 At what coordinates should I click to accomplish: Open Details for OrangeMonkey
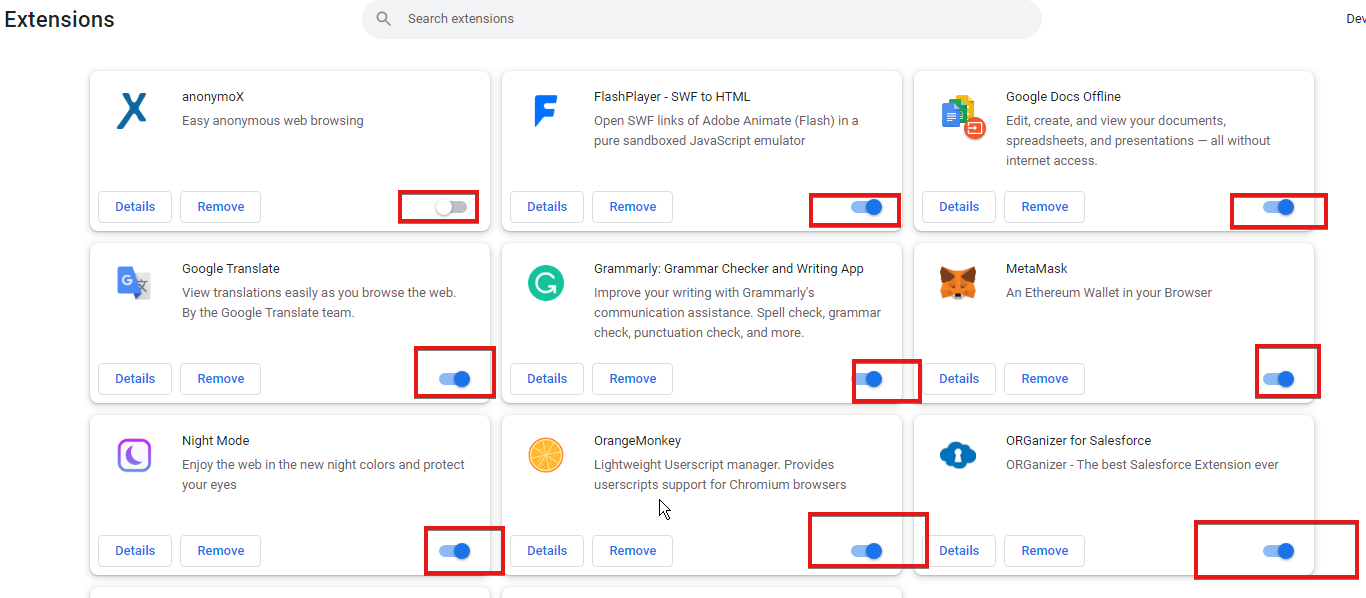547,551
